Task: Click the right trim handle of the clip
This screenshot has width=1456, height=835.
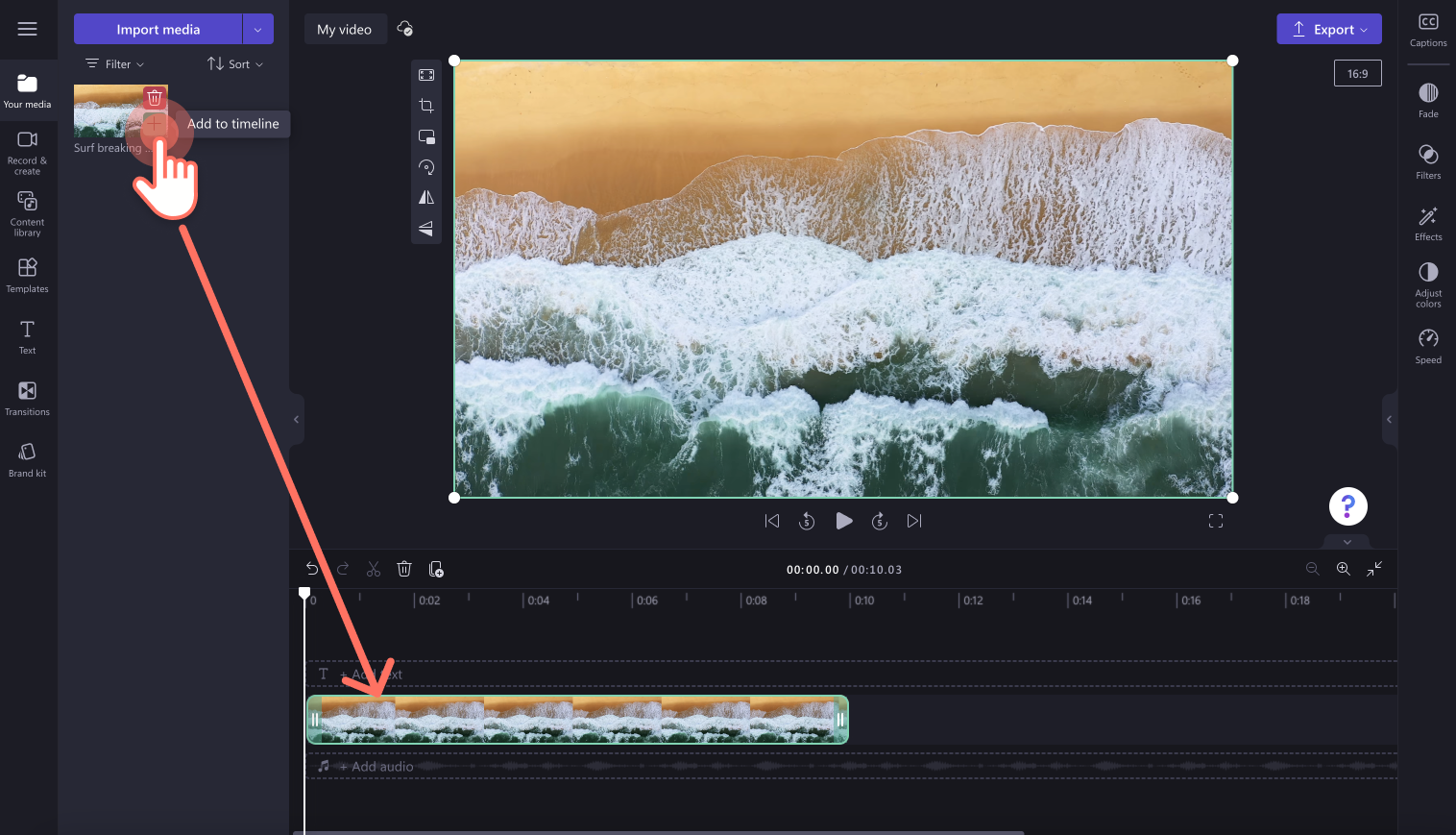Action: pos(840,720)
